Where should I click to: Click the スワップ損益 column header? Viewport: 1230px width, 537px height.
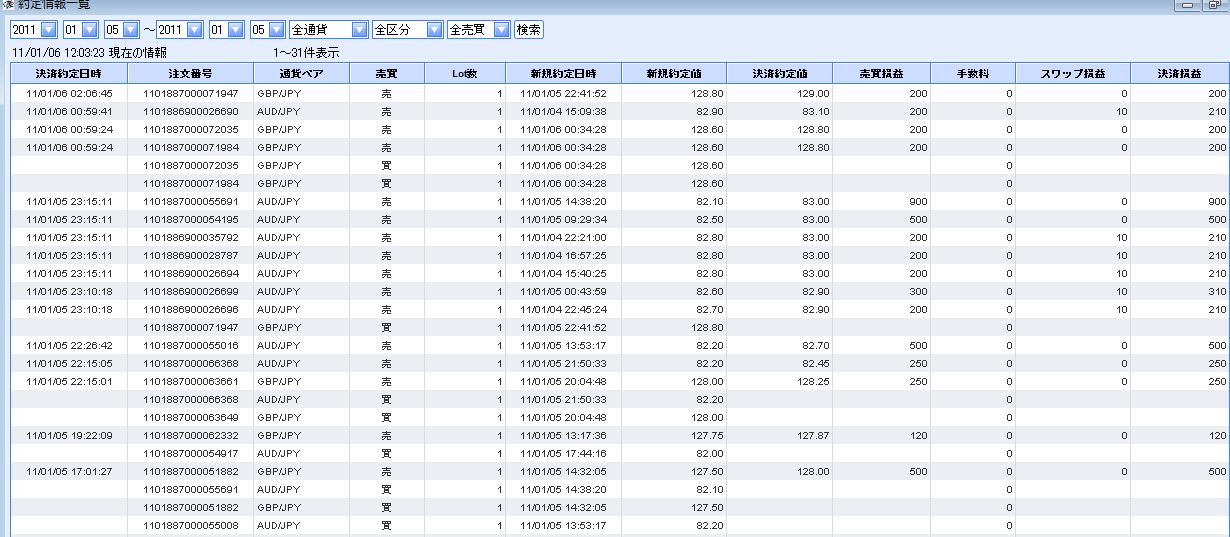[1073, 74]
